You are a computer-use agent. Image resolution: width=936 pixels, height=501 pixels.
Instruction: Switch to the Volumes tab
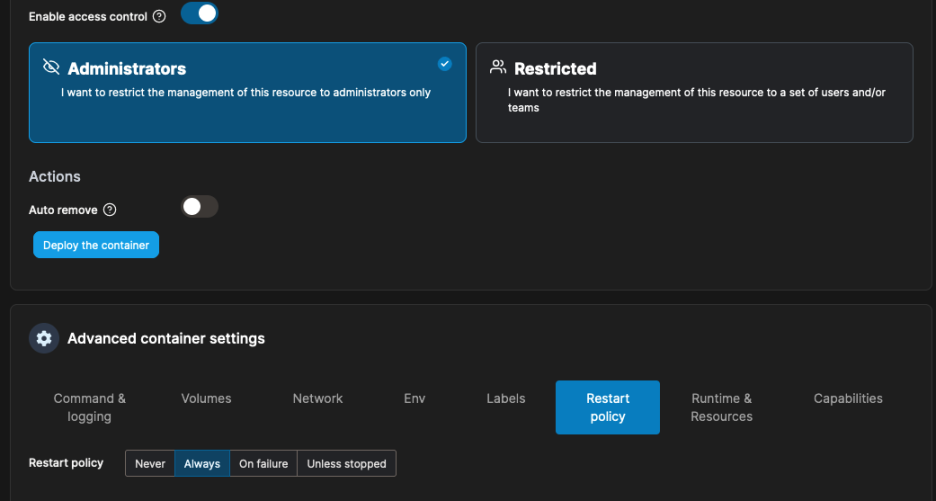coord(206,398)
